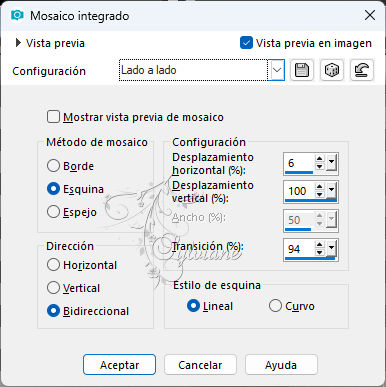Screen dimensions: 386x387
Task: Open slider dropdown for horizontal displacement
Action: tap(331, 162)
